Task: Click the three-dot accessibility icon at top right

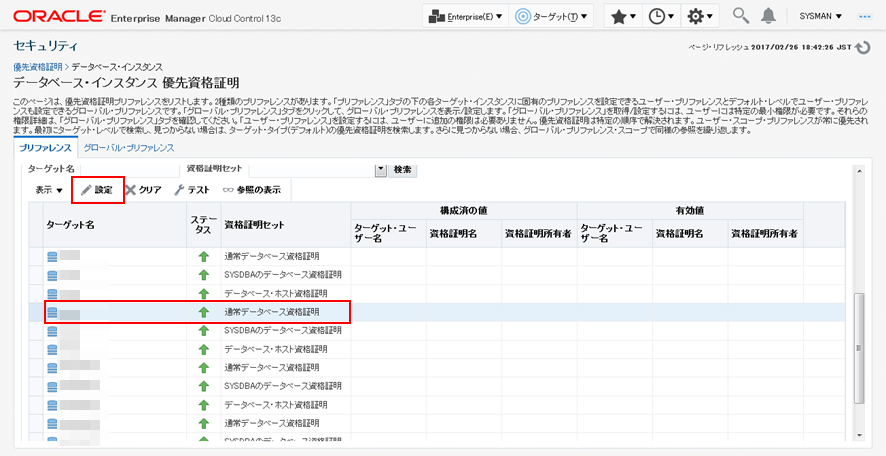Action: [865, 16]
